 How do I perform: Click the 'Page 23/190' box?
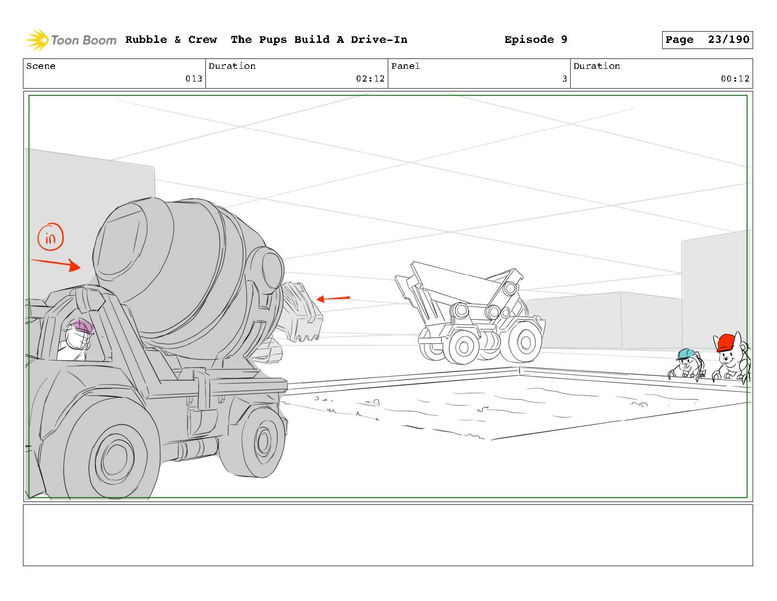click(x=707, y=40)
